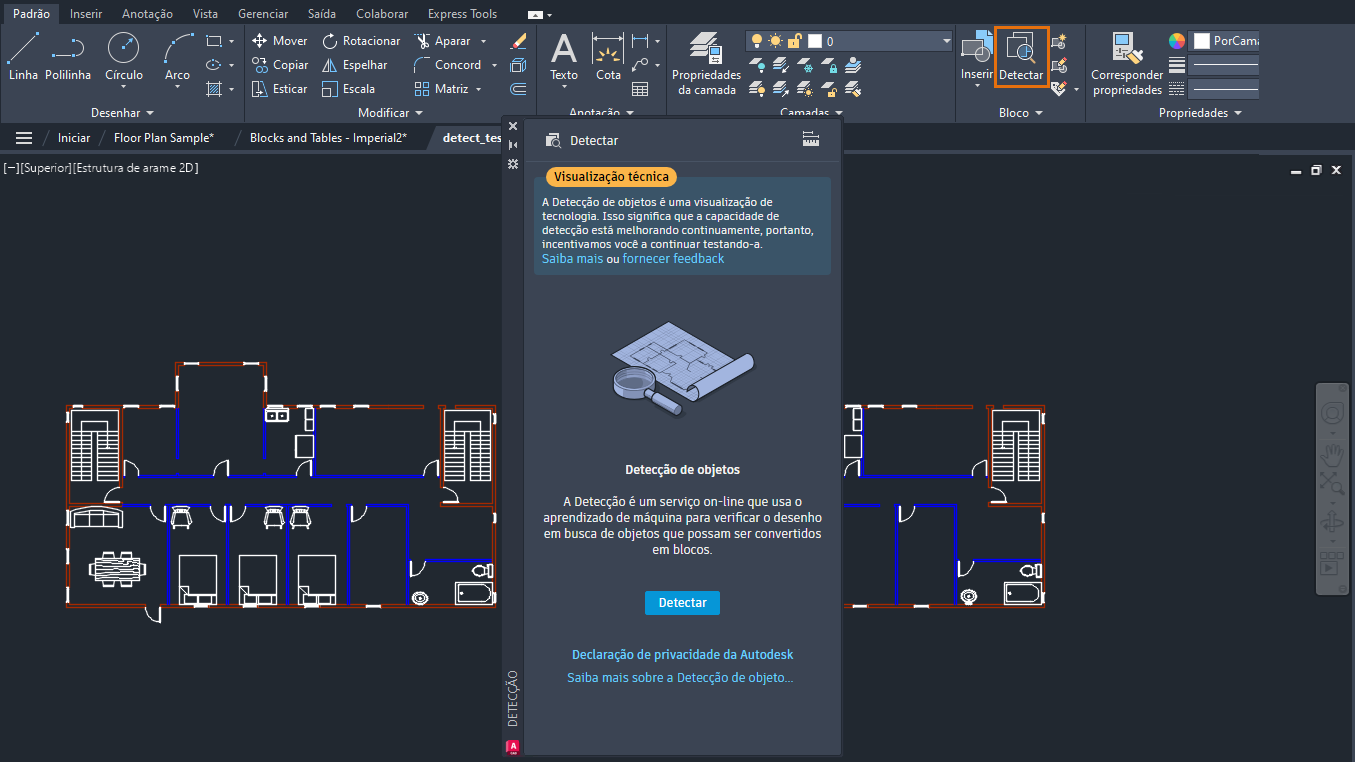1355x762 pixels.
Task: Open the Concord dropdown arrow
Action: pyautogui.click(x=492, y=65)
